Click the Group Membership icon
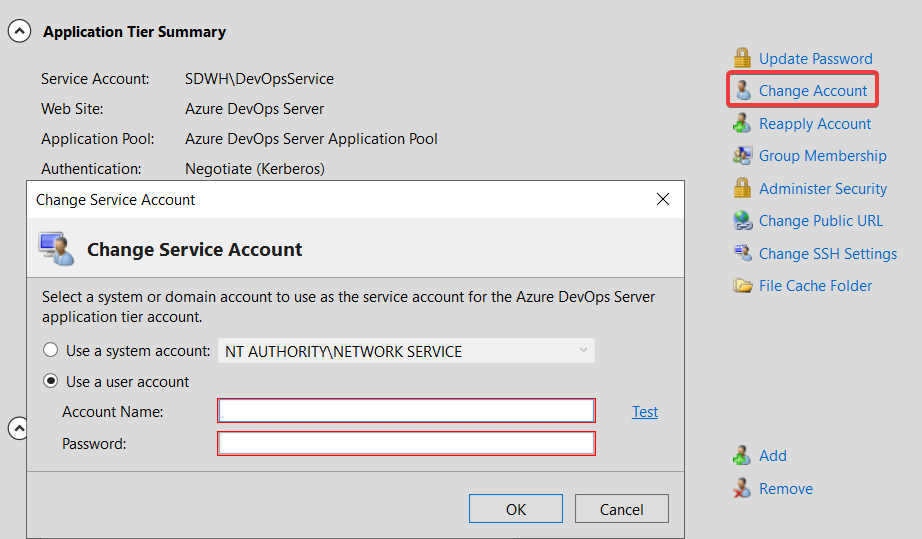The width and height of the screenshot is (922, 539). point(742,156)
